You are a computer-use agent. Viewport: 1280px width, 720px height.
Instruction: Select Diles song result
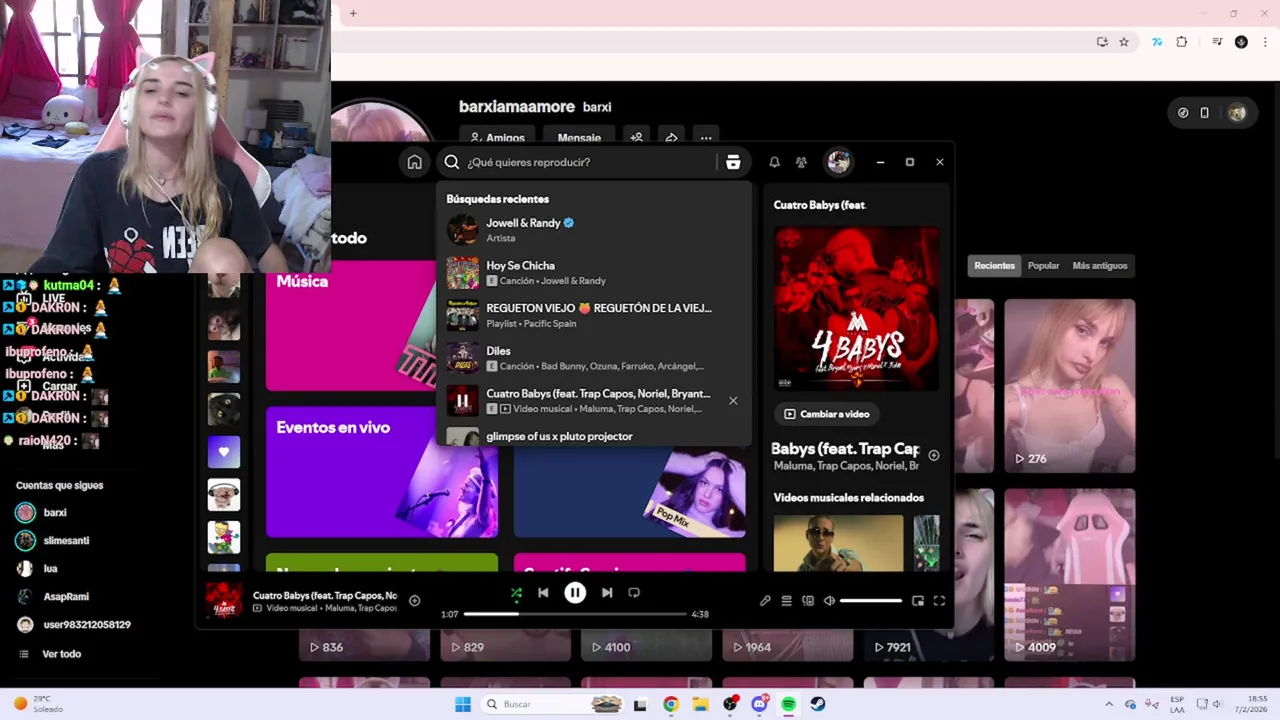click(593, 358)
